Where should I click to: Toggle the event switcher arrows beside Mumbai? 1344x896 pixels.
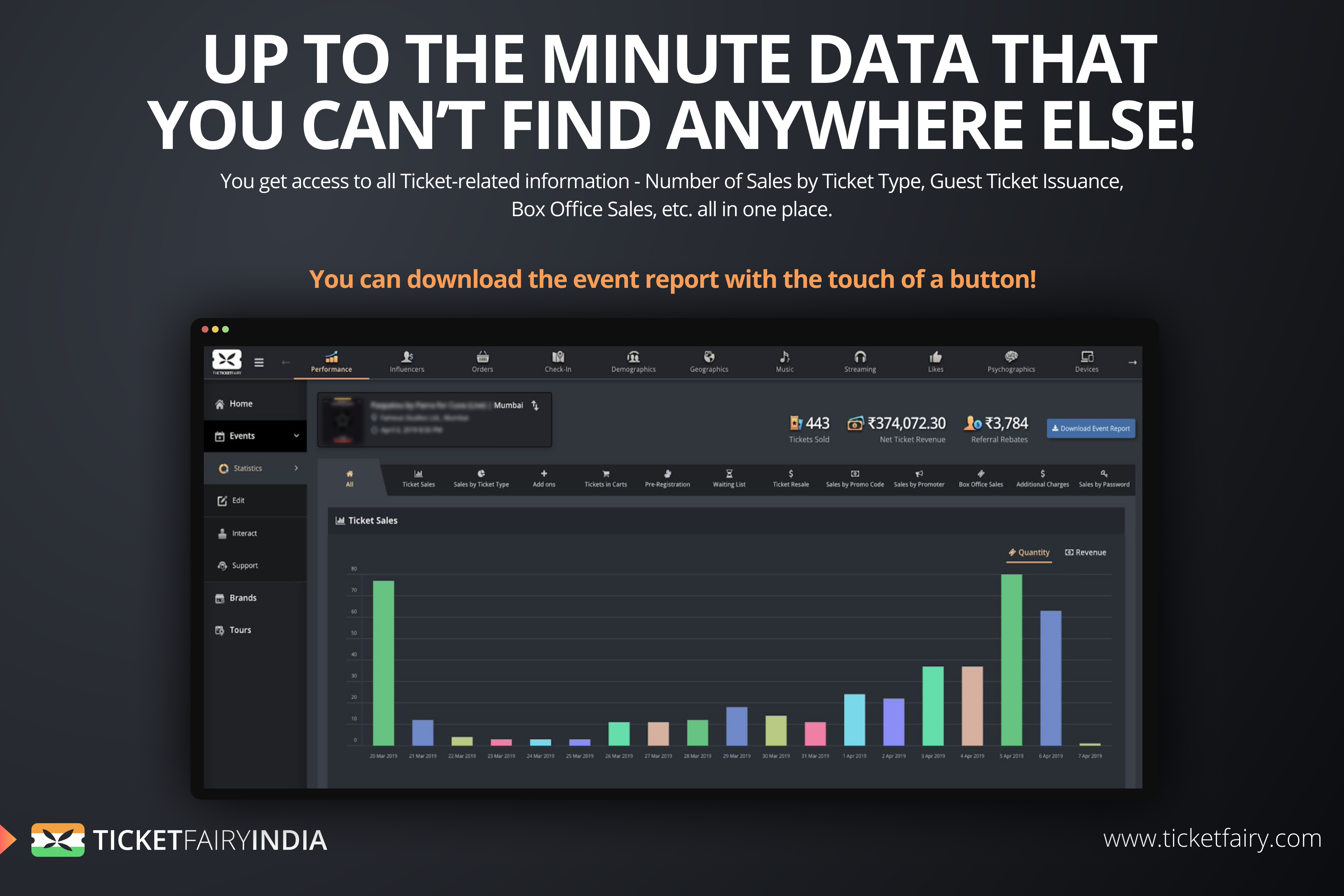(535, 405)
